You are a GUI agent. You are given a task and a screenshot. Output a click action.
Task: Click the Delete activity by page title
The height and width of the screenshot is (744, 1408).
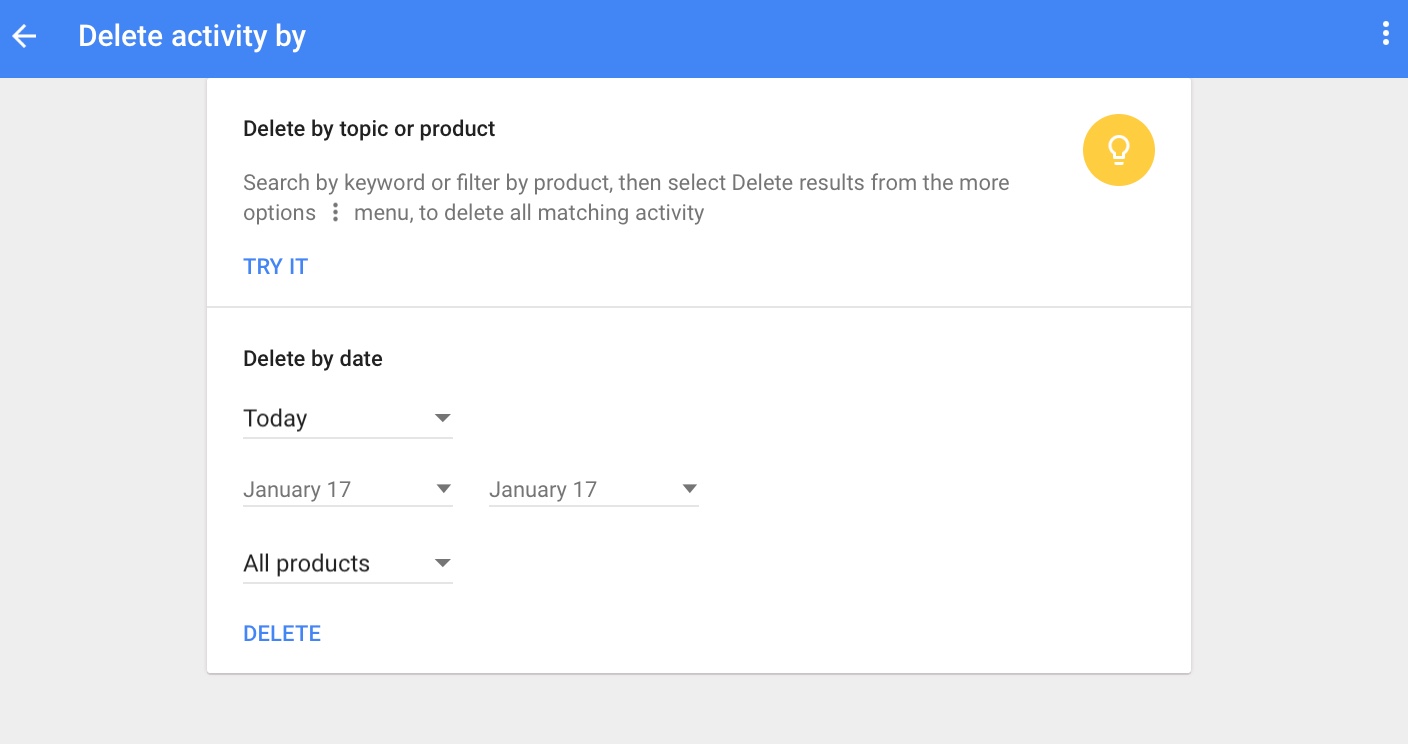coord(192,36)
